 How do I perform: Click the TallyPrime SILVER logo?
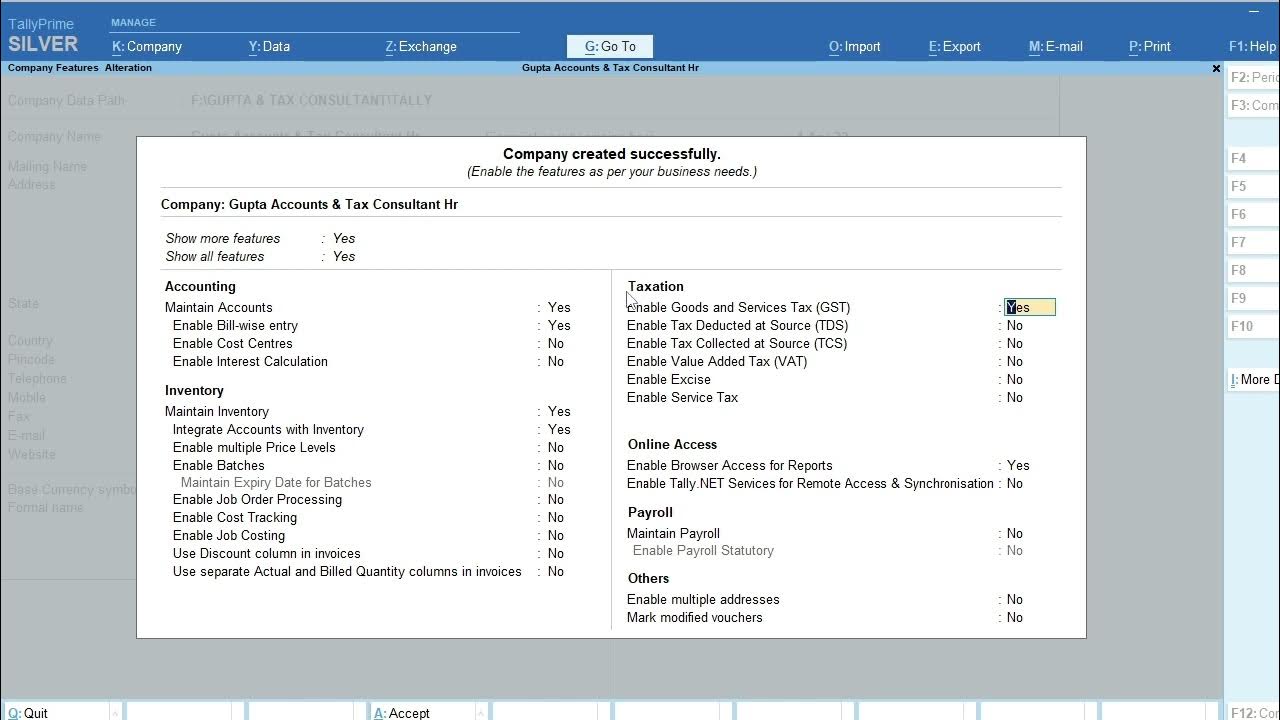[x=42, y=35]
